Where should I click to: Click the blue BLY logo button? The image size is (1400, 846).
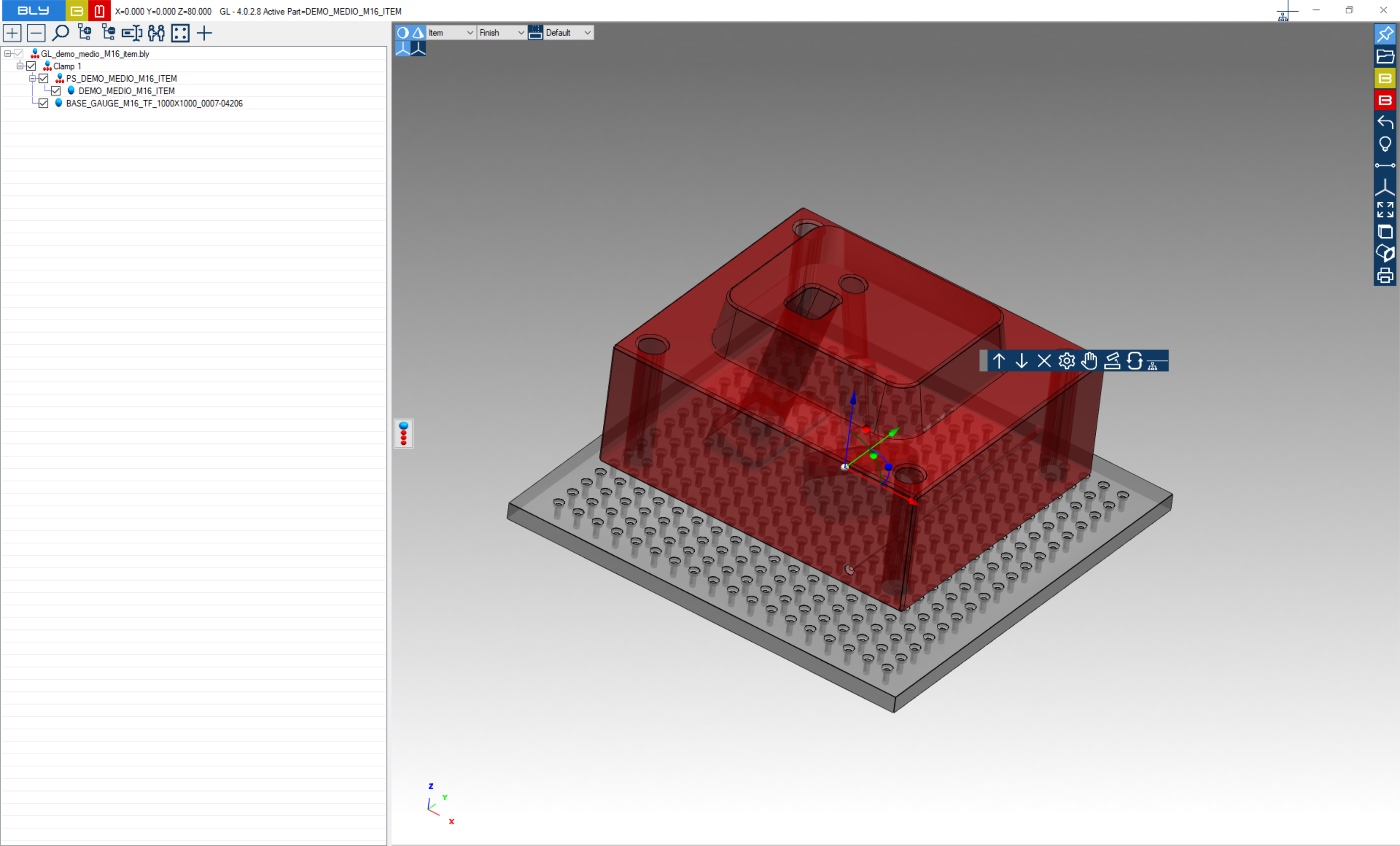pos(33,11)
